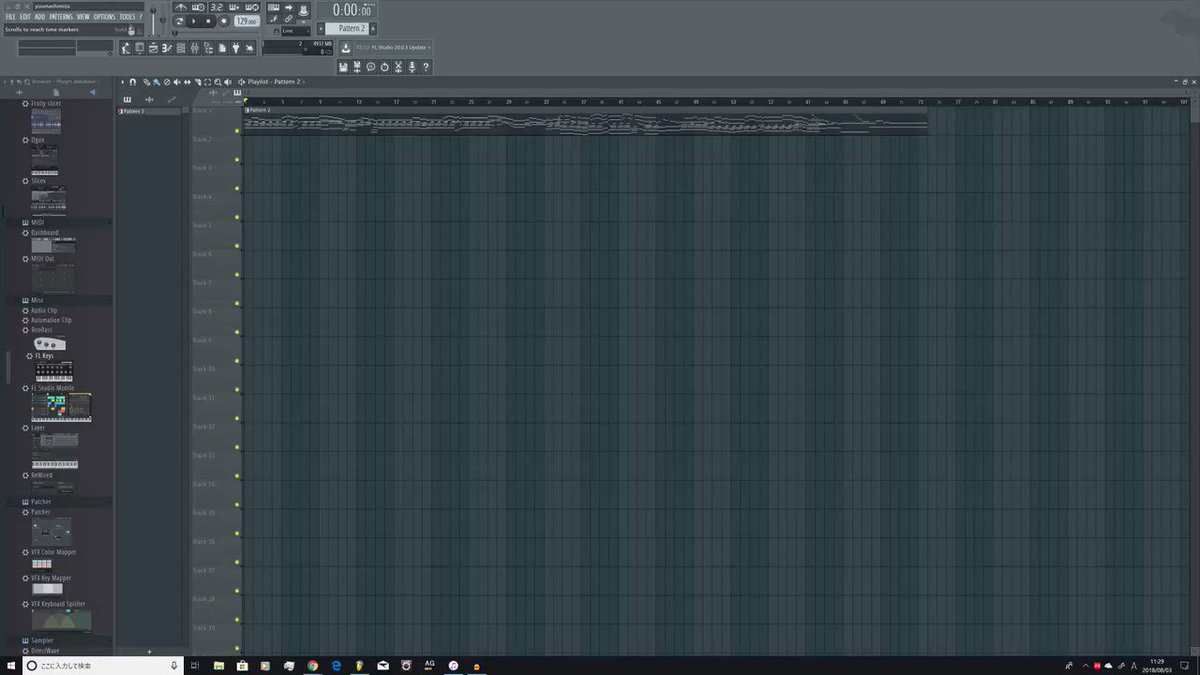
Task: Open the VIEW menu
Action: coord(83,17)
